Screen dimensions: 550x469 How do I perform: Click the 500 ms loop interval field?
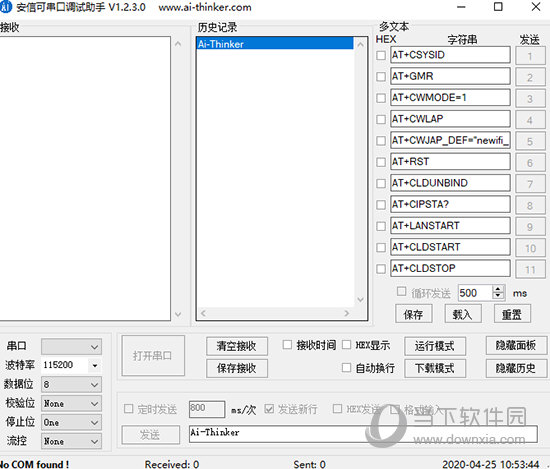click(x=475, y=293)
